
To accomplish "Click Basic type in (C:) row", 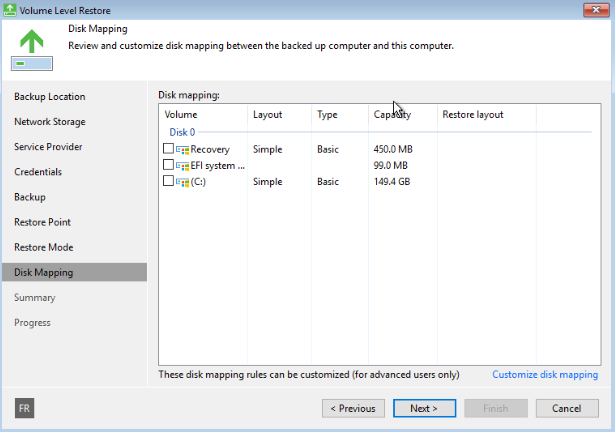I will pos(328,182).
